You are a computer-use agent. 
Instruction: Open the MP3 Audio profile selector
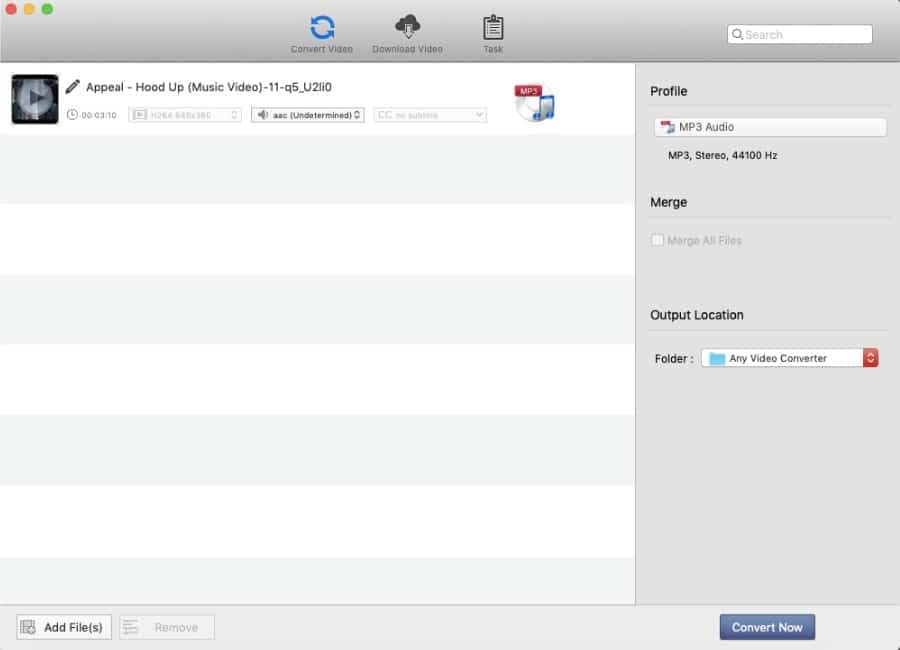point(770,127)
